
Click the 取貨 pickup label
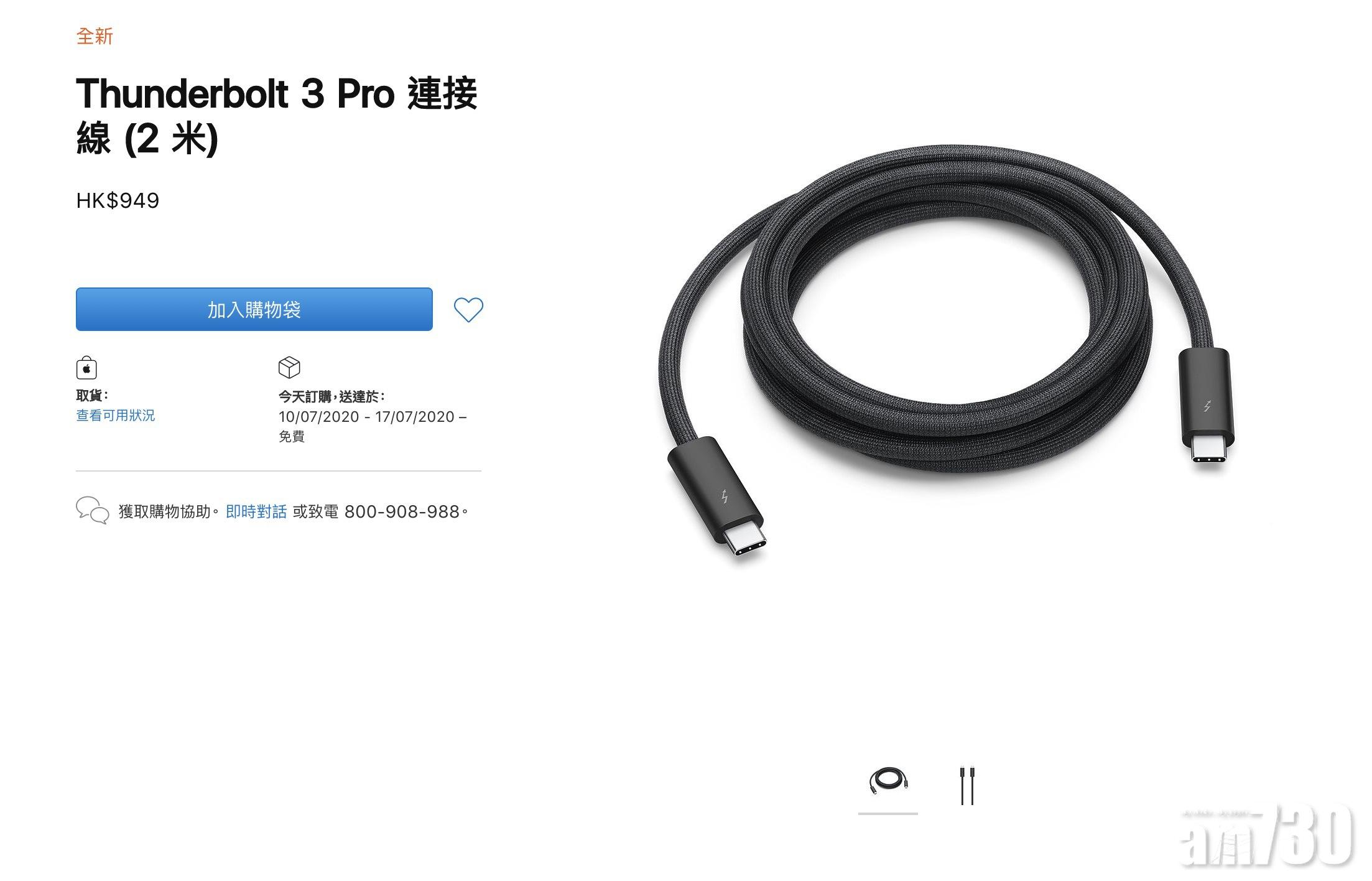pyautogui.click(x=92, y=396)
